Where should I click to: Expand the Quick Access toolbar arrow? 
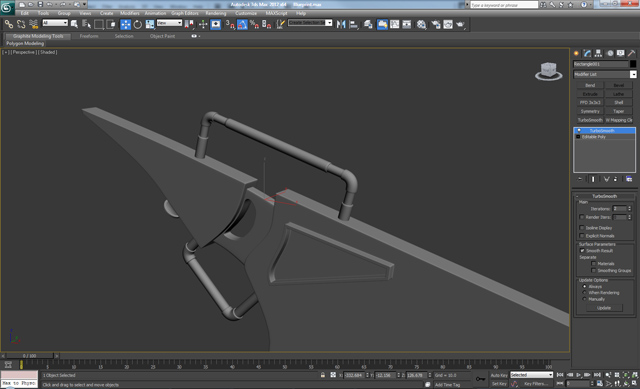(85, 4)
